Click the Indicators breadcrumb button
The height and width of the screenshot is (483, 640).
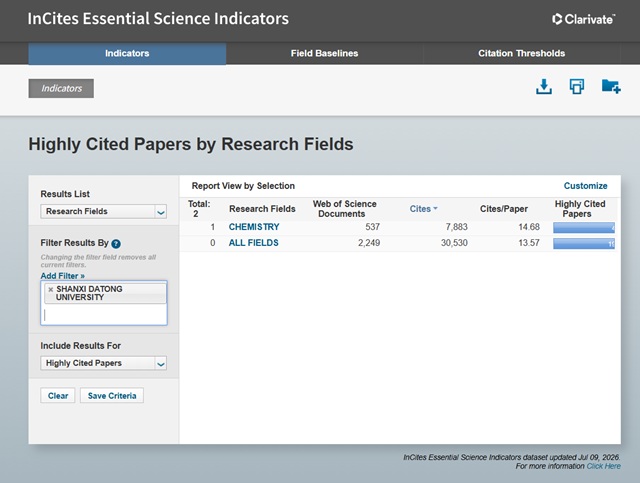(x=61, y=89)
